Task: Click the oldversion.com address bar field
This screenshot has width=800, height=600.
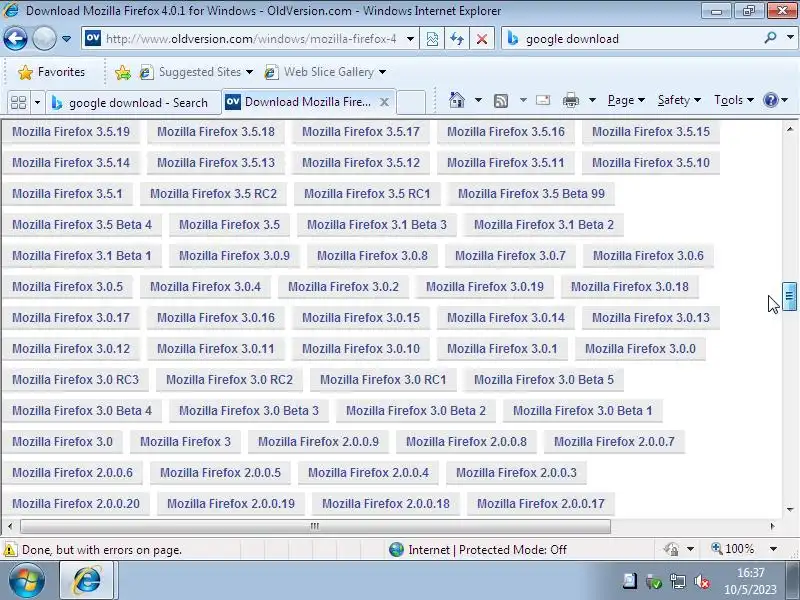Action: coord(250,39)
